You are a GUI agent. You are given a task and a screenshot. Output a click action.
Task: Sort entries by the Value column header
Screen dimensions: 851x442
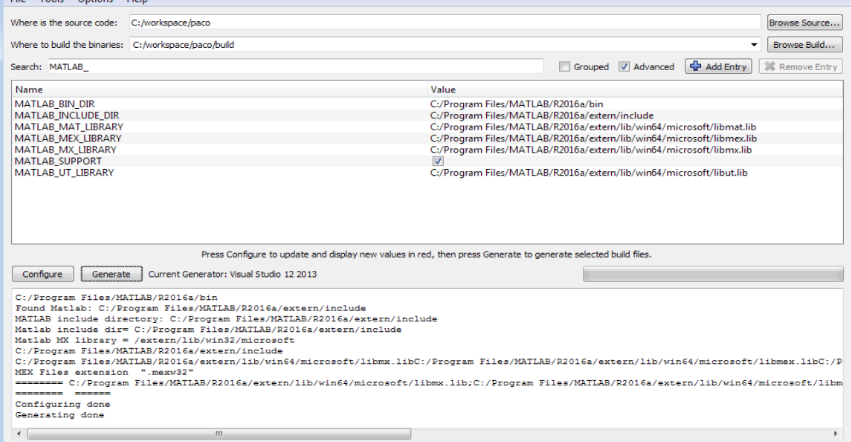pyautogui.click(x=635, y=90)
